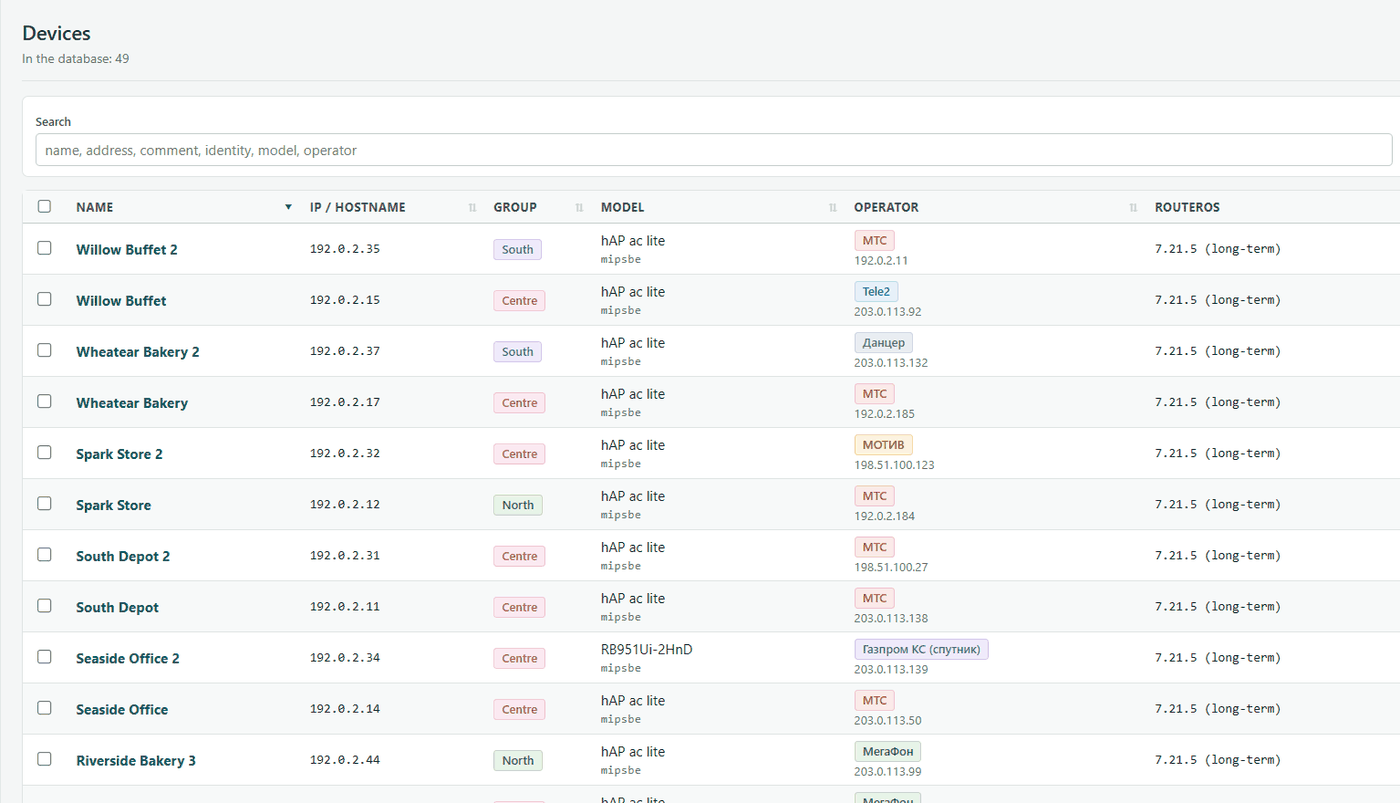Open the Spark Store 2 device link
Viewport: 1400px width, 803px height.
[x=119, y=454]
